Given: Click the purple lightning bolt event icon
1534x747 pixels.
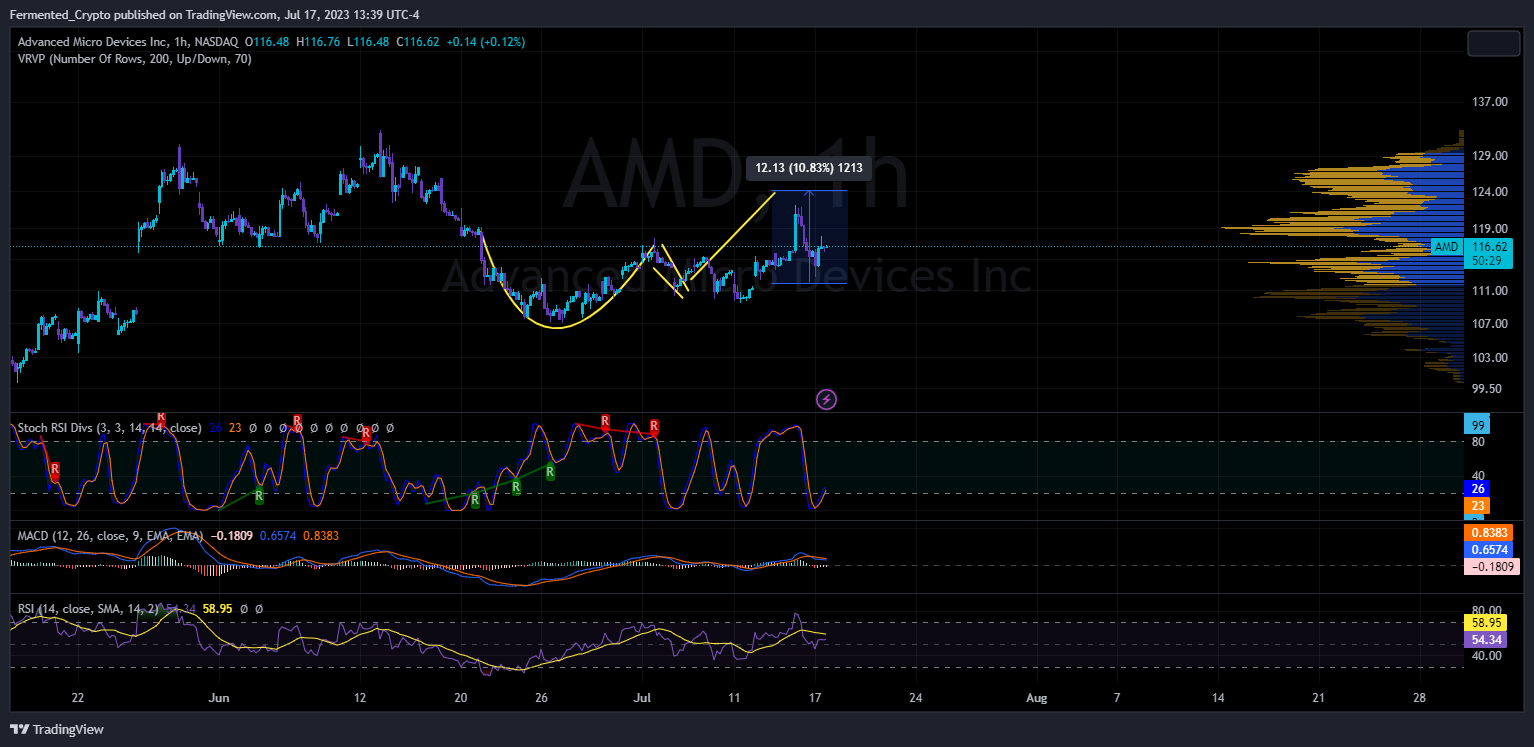Looking at the screenshot, I should click(827, 400).
